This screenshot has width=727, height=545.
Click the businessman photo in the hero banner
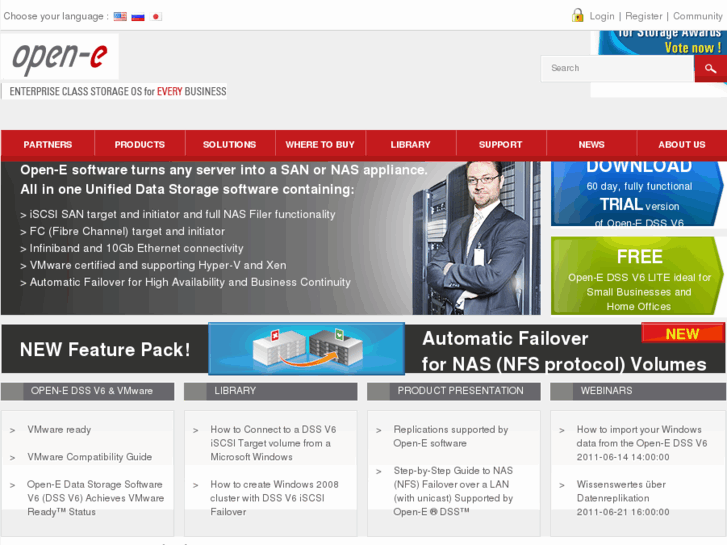coord(476,238)
